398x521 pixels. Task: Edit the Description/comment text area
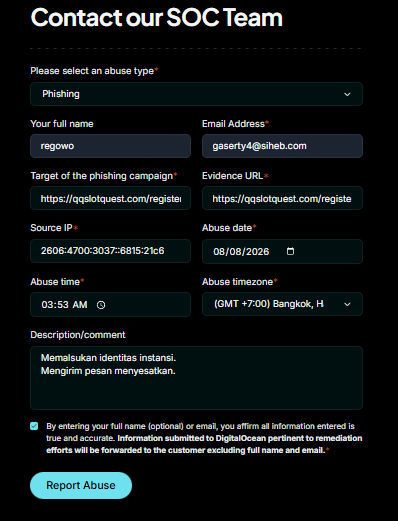click(x=196, y=378)
